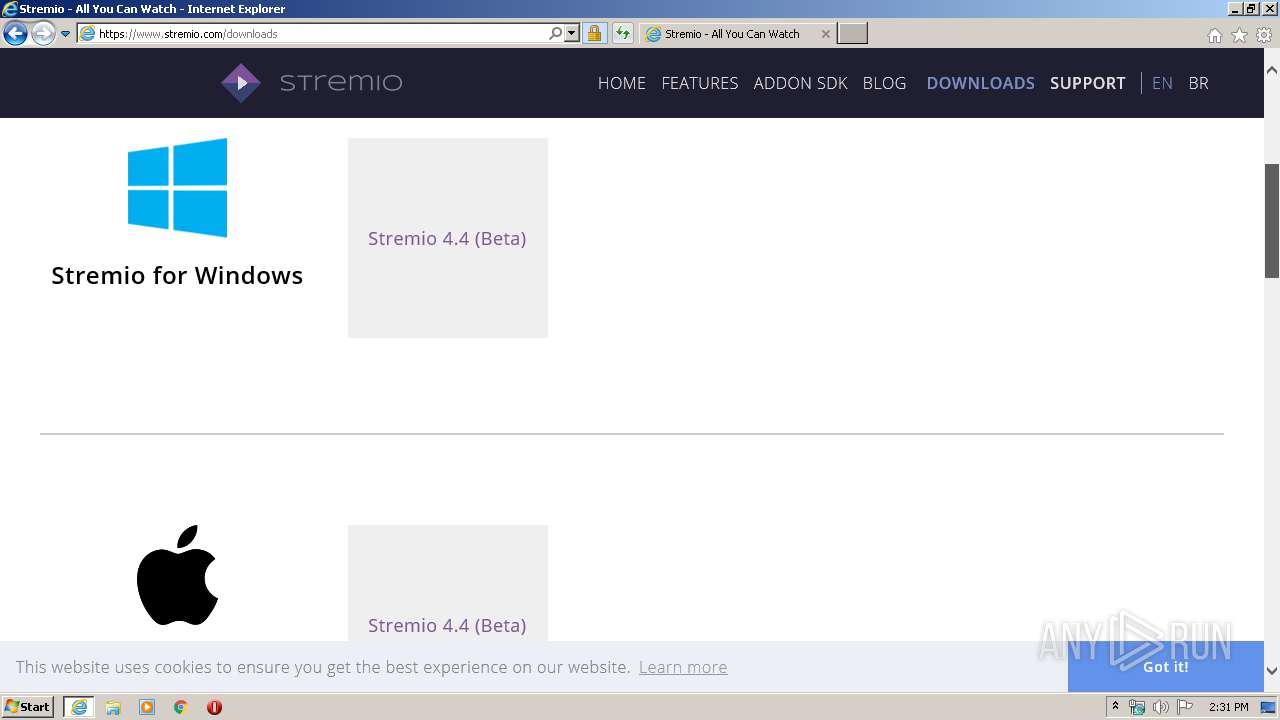This screenshot has width=1280, height=720.
Task: Open ADDON SDK in the navigation
Action: [800, 83]
